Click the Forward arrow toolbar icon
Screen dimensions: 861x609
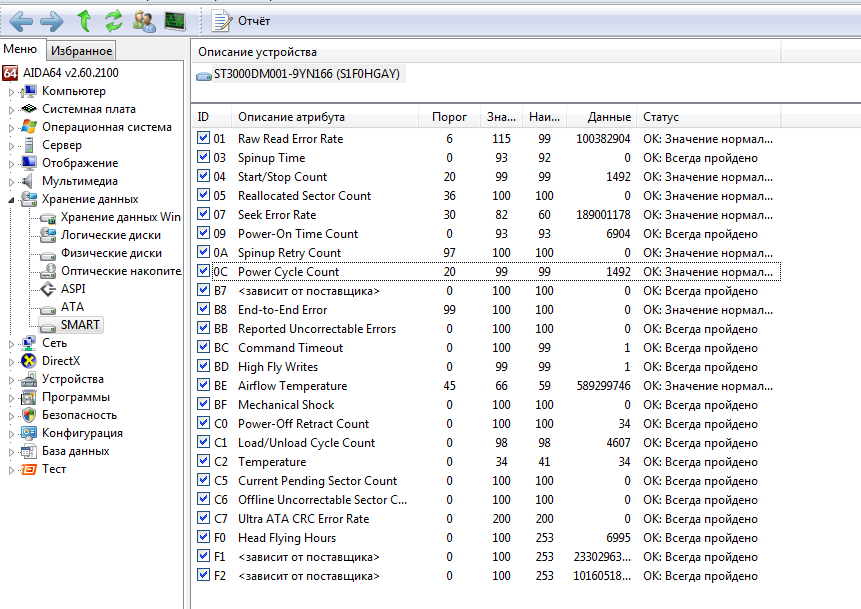pyautogui.click(x=51, y=20)
